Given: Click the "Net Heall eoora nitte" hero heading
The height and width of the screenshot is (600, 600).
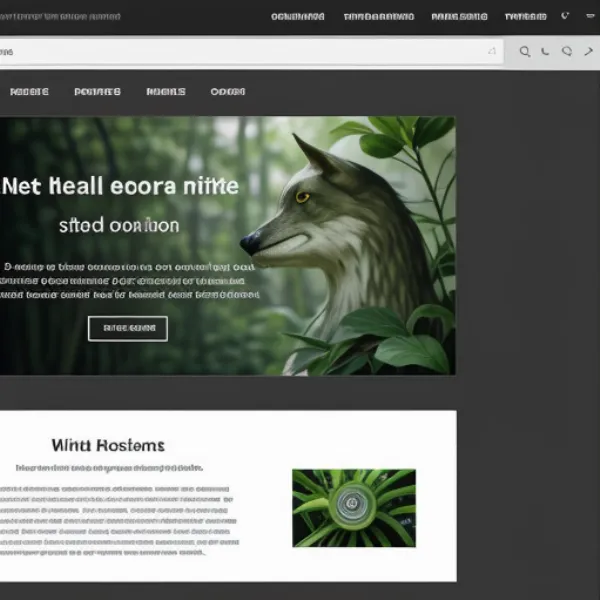Looking at the screenshot, I should [120, 186].
